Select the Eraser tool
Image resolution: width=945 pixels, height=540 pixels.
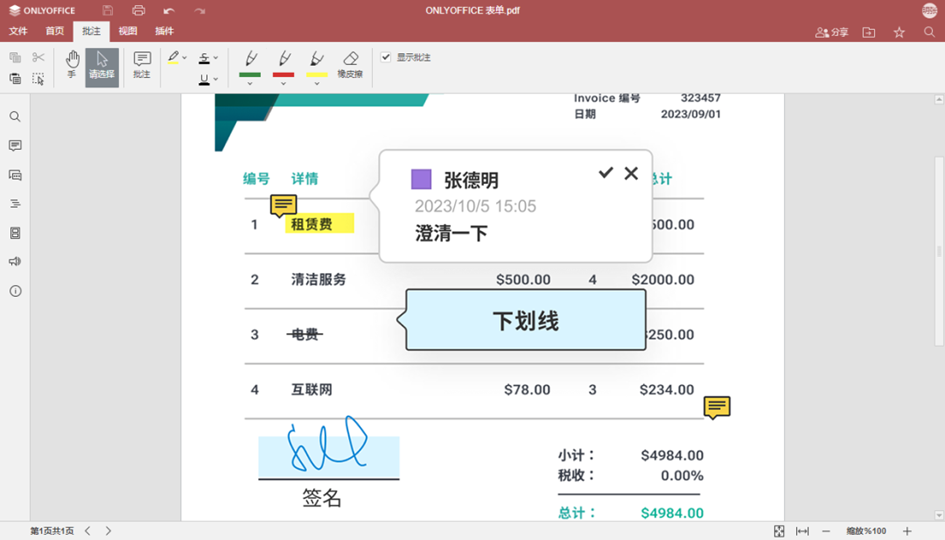350,64
